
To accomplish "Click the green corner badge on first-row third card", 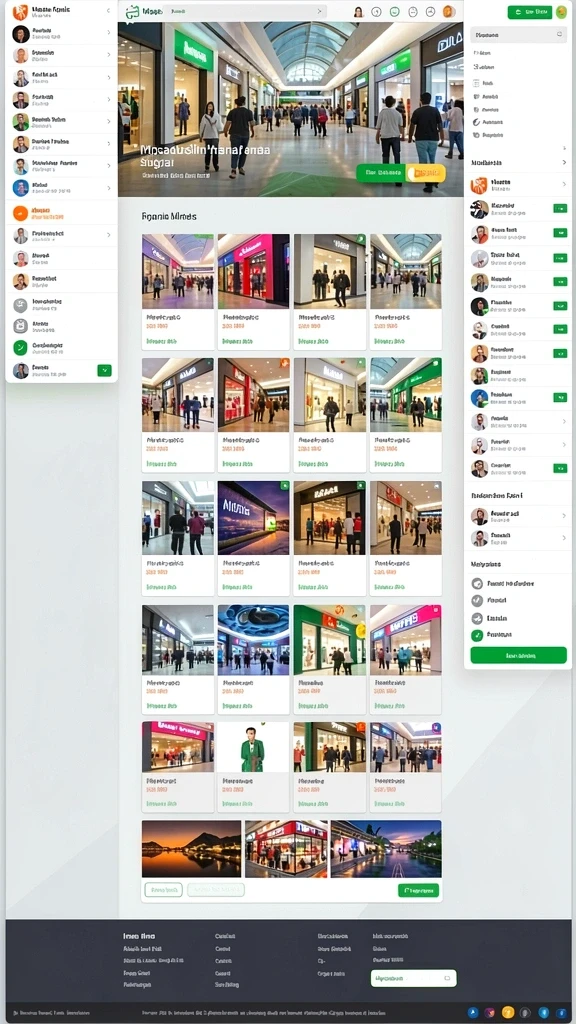I will 361,239.
